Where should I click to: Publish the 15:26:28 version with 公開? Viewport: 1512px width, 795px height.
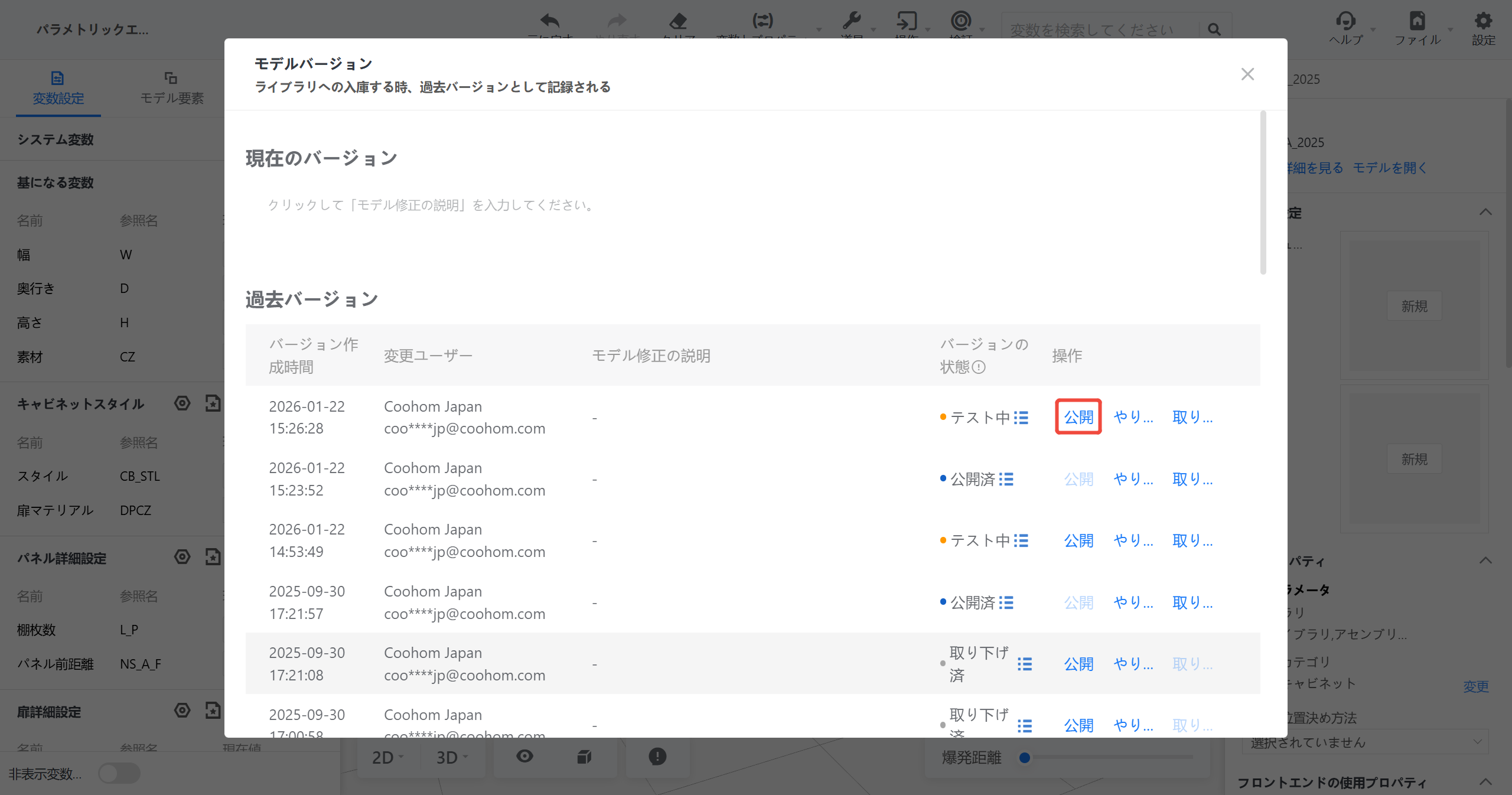pos(1078,417)
